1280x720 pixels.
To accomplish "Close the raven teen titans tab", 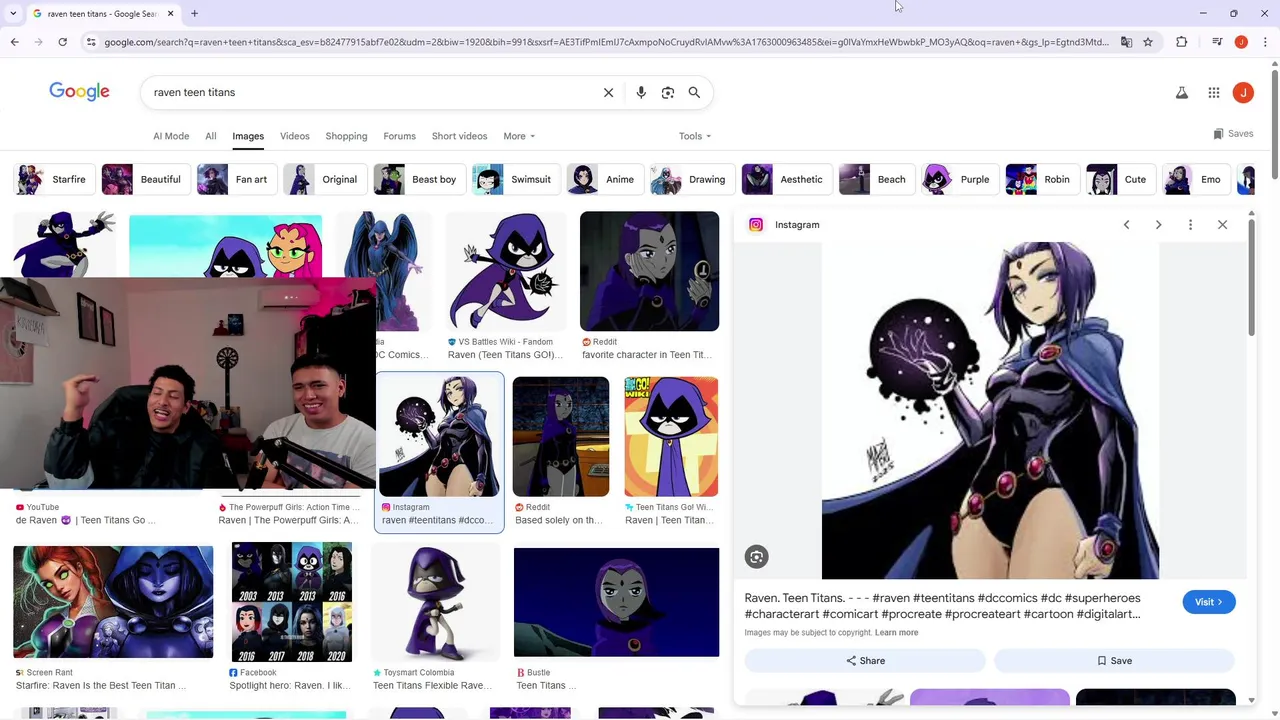I will coord(170,13).
